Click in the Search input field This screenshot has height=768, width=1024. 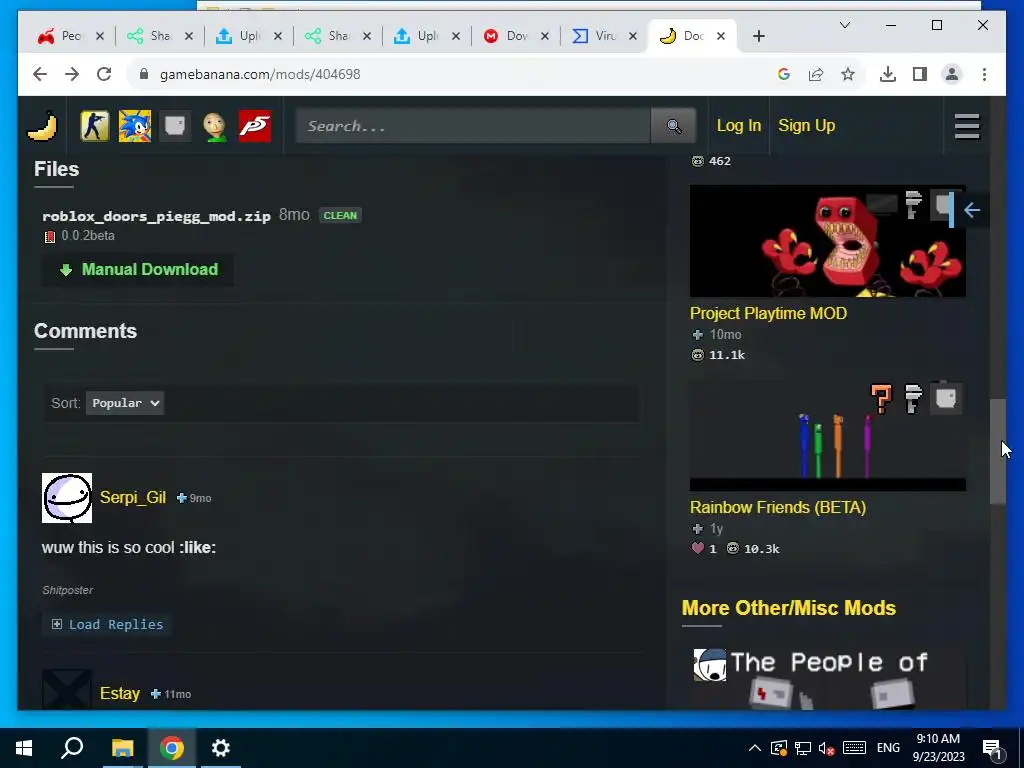tap(473, 126)
